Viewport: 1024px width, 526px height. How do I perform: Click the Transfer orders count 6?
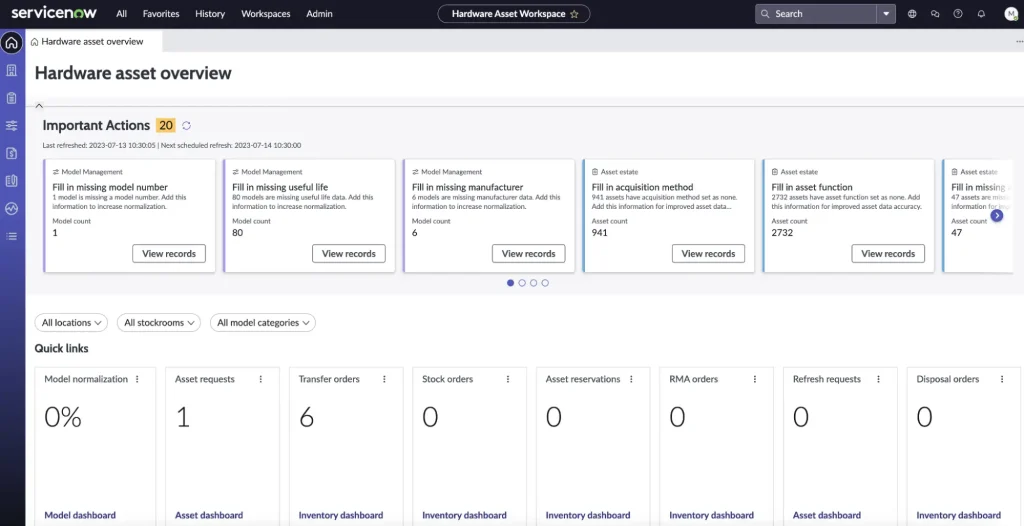(306, 416)
